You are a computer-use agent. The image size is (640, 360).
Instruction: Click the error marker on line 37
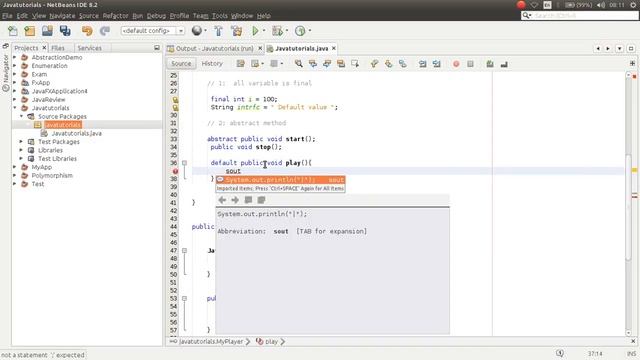pyautogui.click(x=175, y=171)
